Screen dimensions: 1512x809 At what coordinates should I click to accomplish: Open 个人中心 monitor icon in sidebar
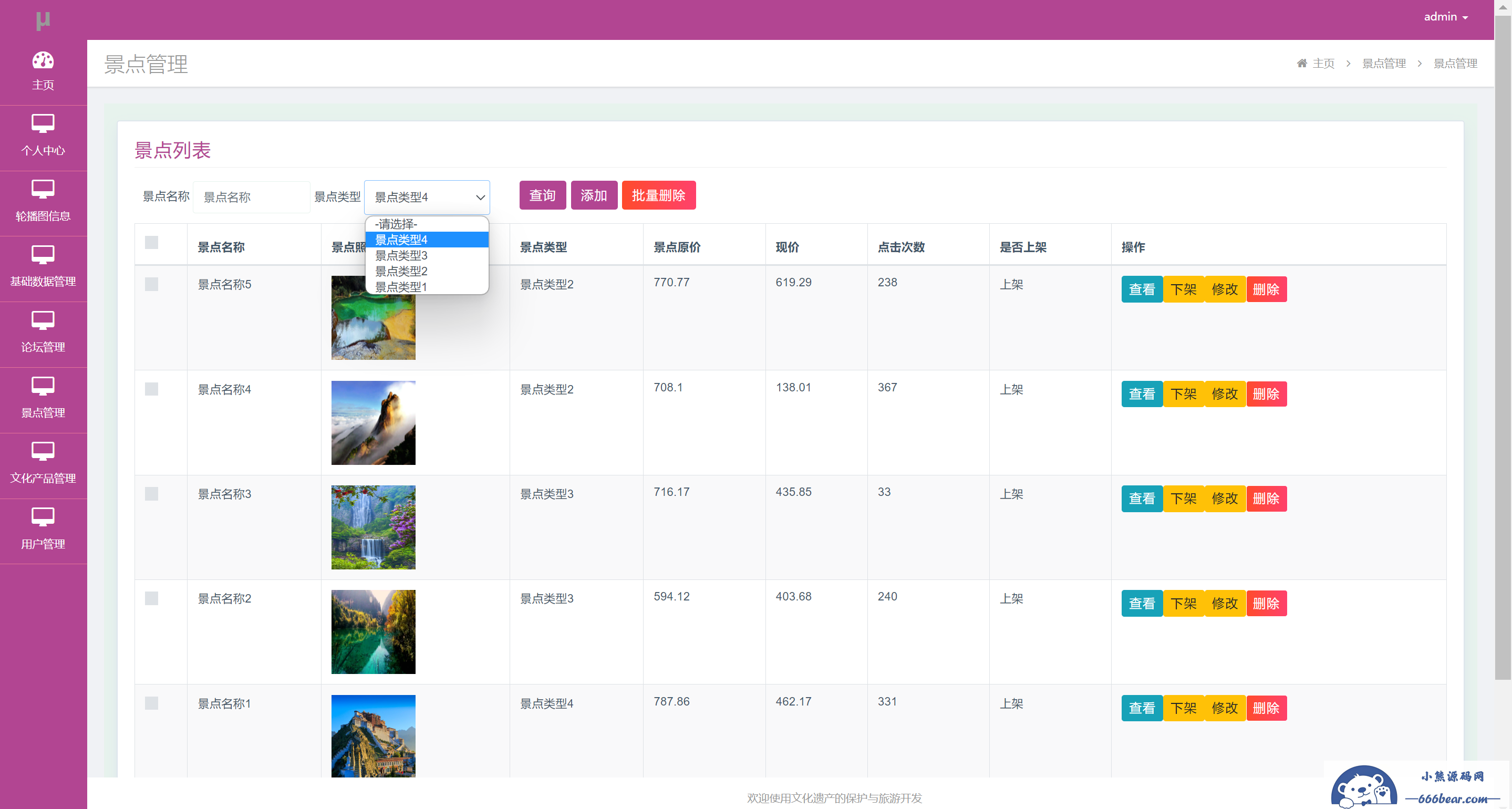coord(43,124)
